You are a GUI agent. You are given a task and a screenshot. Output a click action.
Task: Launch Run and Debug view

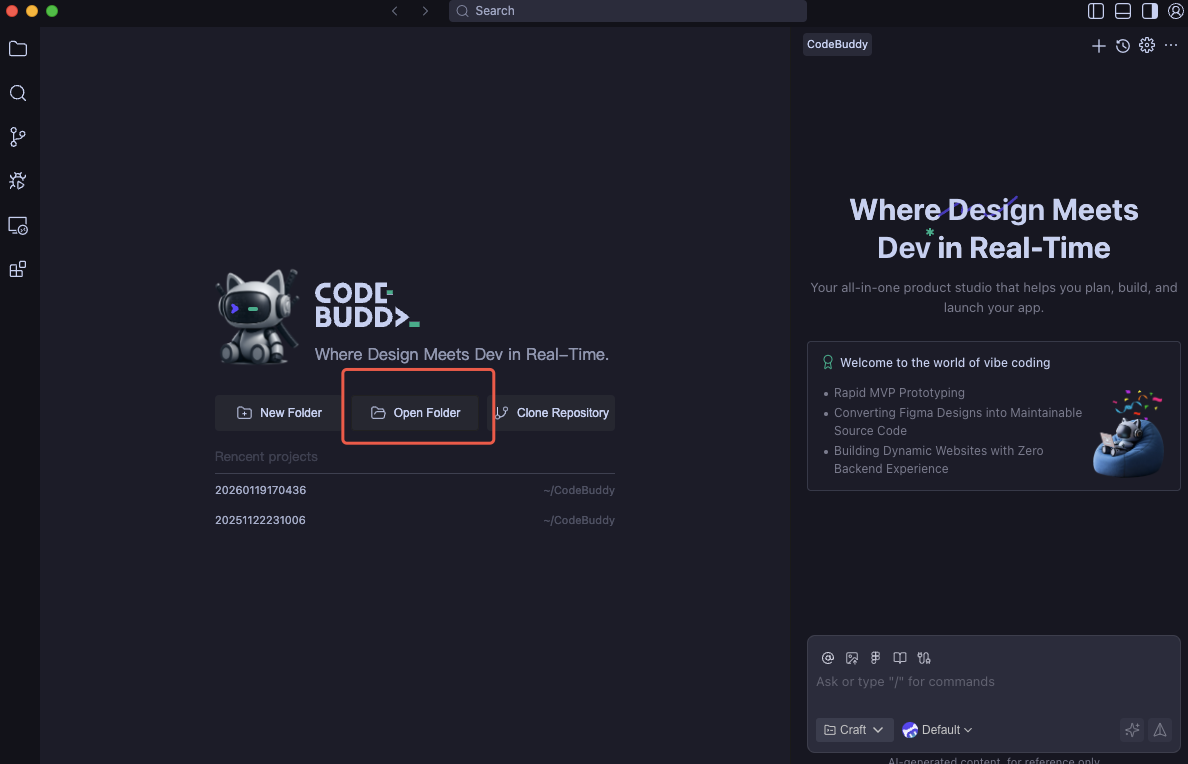[17, 181]
